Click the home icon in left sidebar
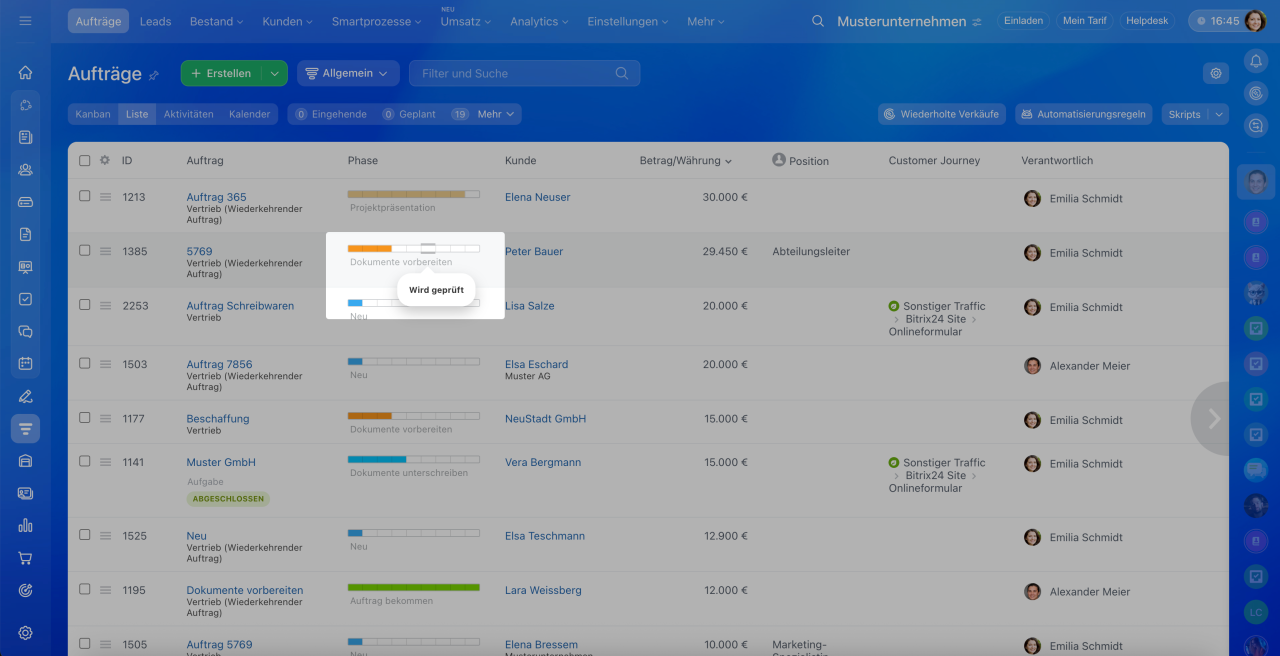Image resolution: width=1280 pixels, height=656 pixels. pos(25,72)
